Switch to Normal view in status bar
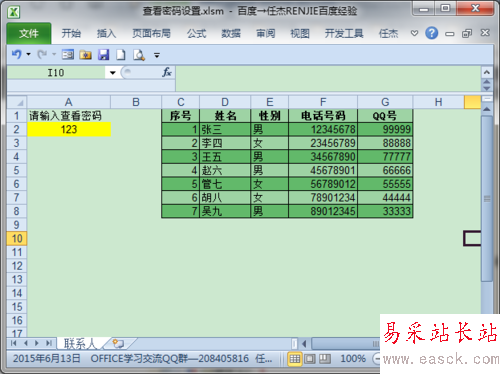The height and width of the screenshot is (374, 500). coord(295,359)
